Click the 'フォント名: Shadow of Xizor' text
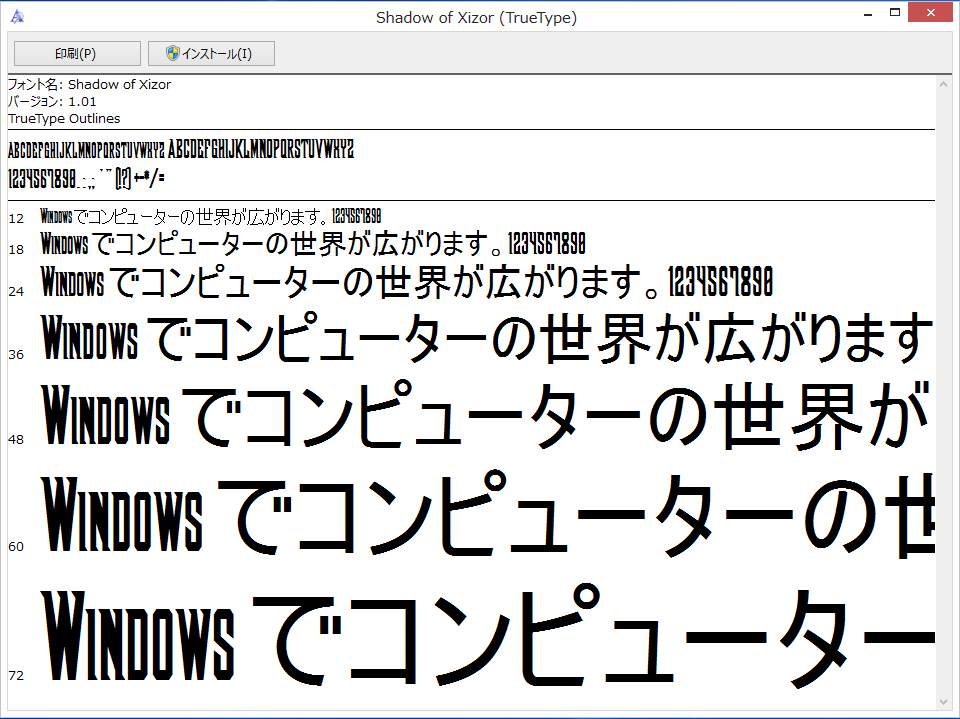The image size is (960, 719). 89,85
